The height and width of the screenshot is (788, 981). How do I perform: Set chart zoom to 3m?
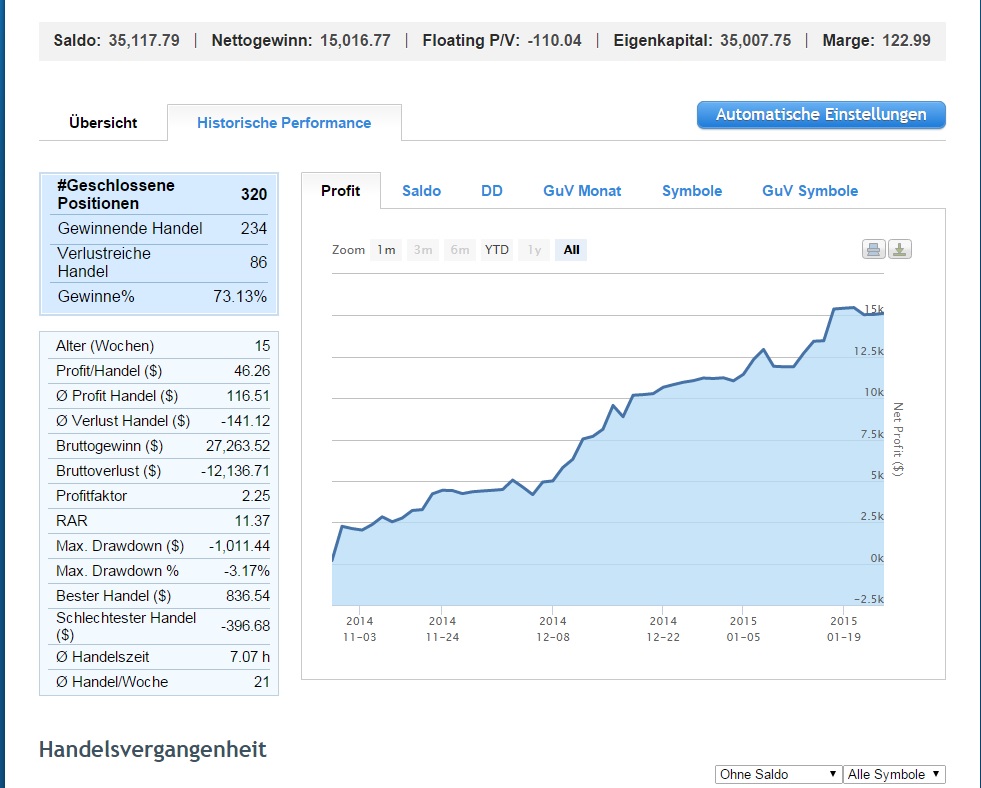423,250
